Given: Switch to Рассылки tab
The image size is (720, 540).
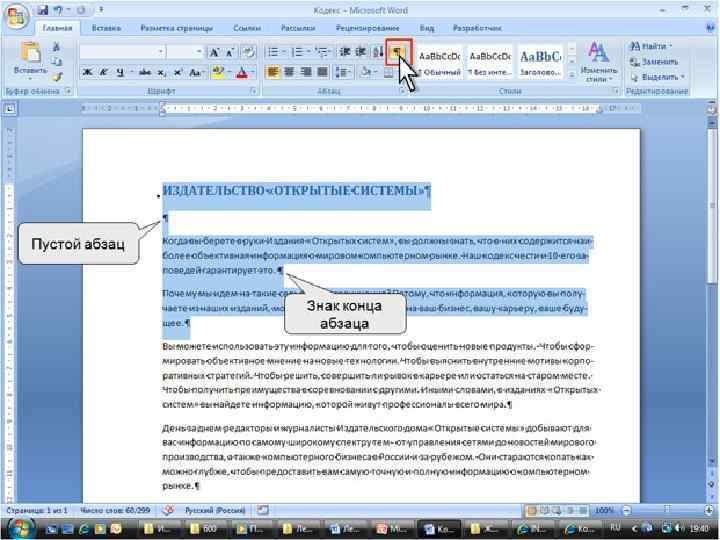Looking at the screenshot, I should [298, 28].
